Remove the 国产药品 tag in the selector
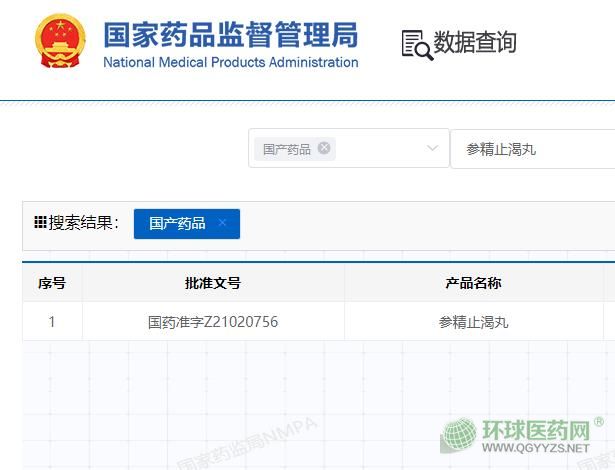Viewport: 615px width, 470px height. pyautogui.click(x=324, y=148)
